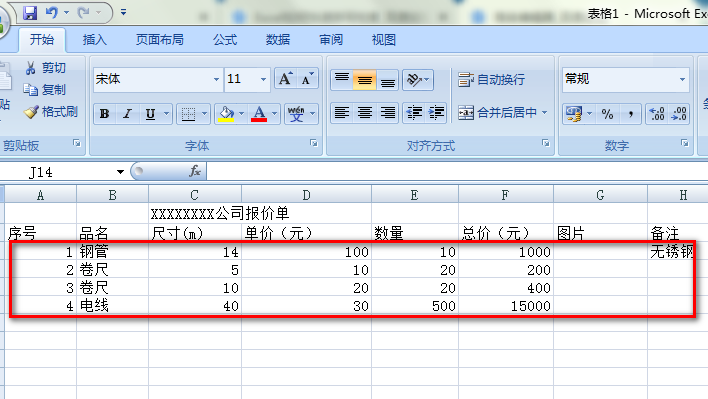Toggle 自动换行 wrap text

(492, 80)
